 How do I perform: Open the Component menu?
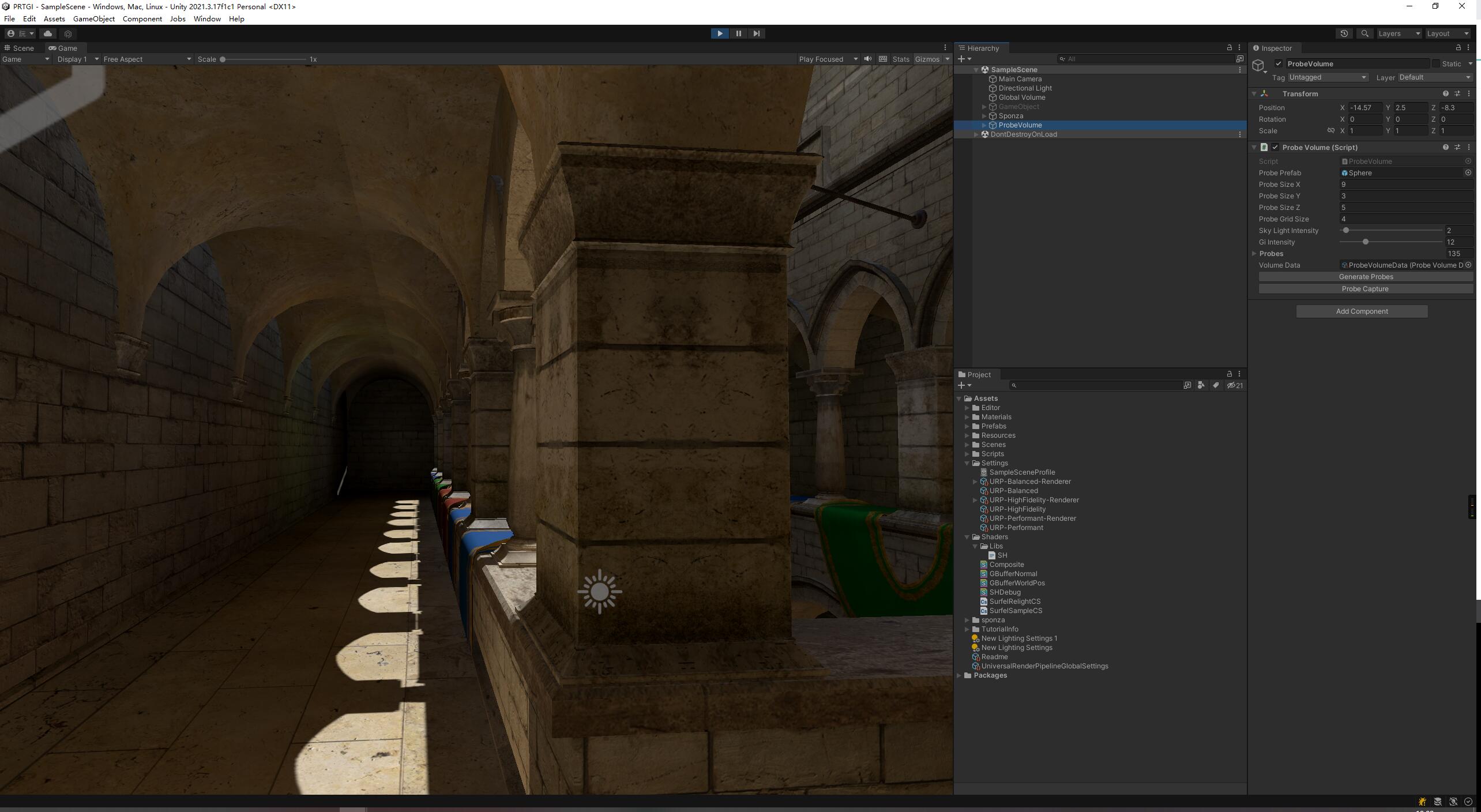pyautogui.click(x=142, y=18)
